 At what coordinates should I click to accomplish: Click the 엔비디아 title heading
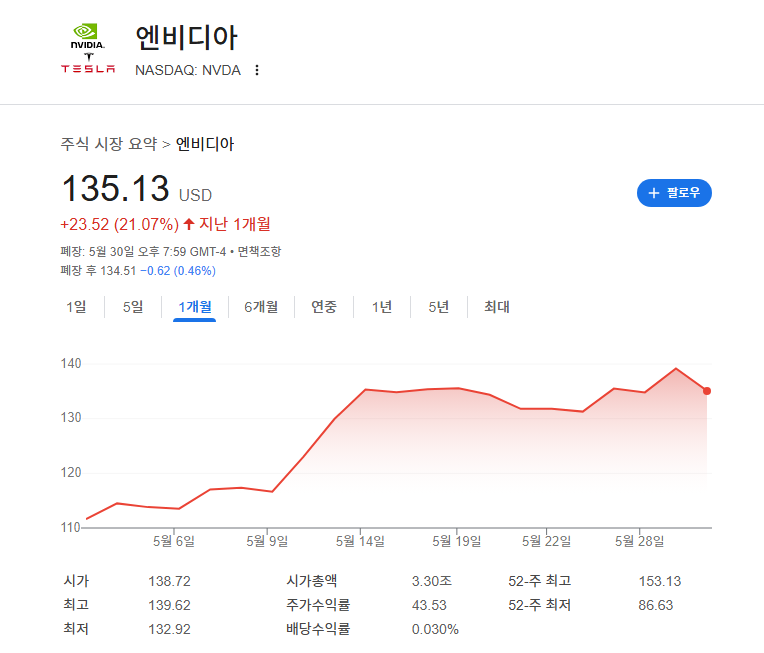(x=186, y=37)
